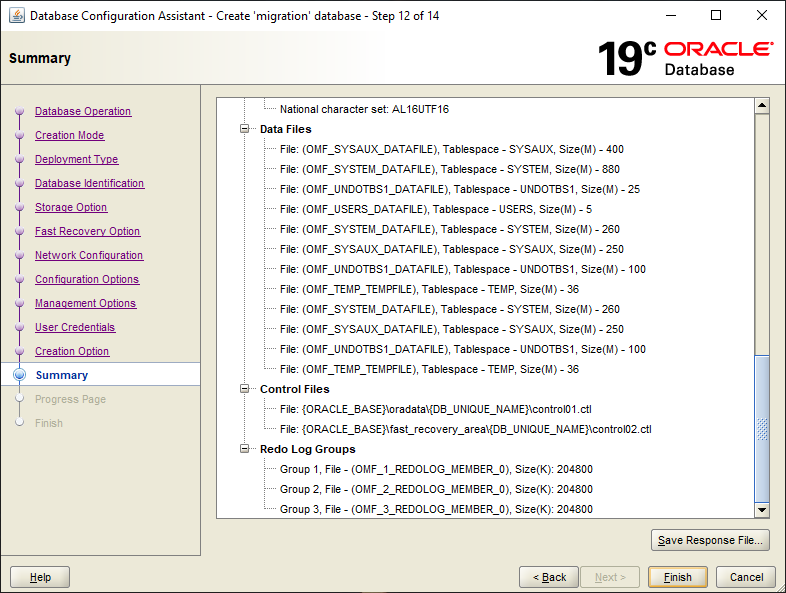Jump to Deployment Type step
Image resolution: width=786 pixels, height=593 pixels.
pos(76,159)
